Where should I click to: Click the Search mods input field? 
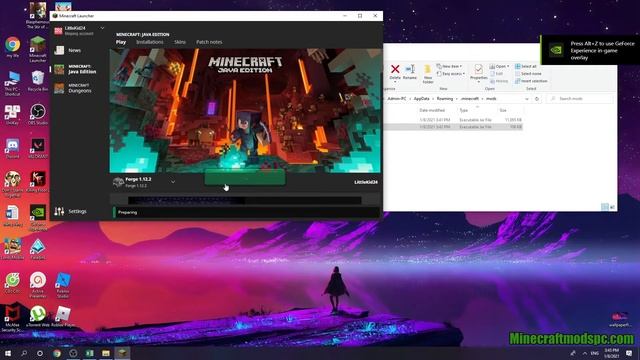[580, 99]
